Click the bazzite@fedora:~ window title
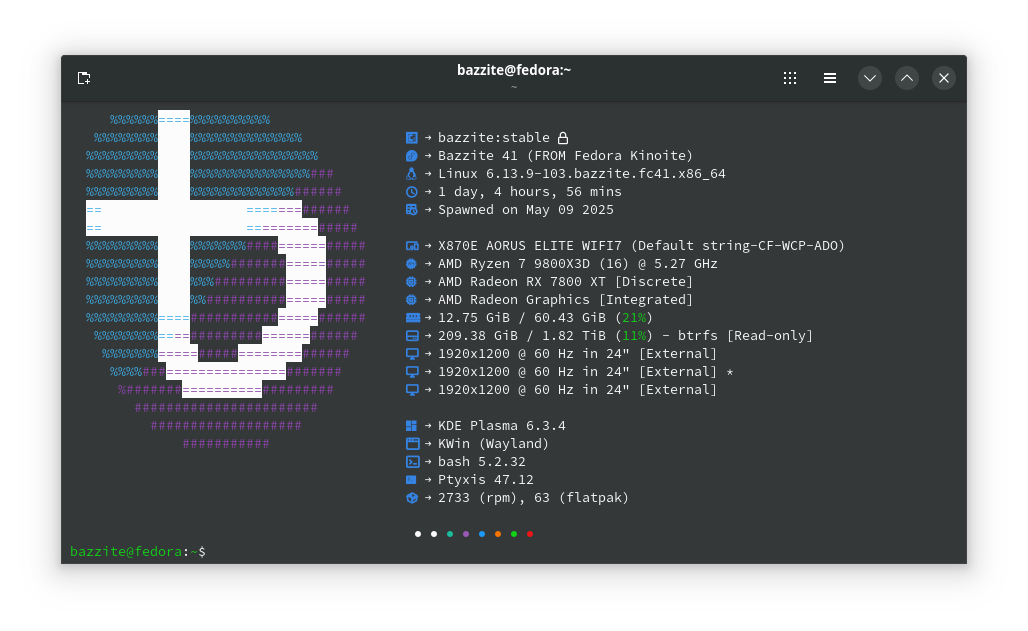 coord(514,70)
